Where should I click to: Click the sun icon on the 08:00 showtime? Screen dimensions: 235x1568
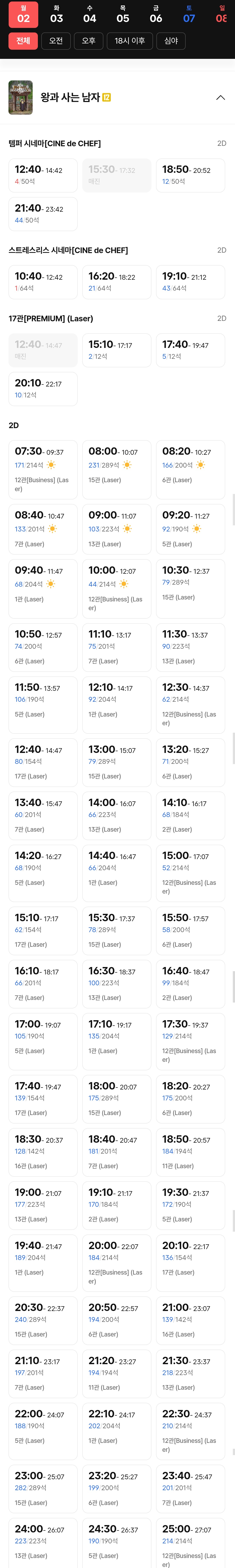[127, 465]
